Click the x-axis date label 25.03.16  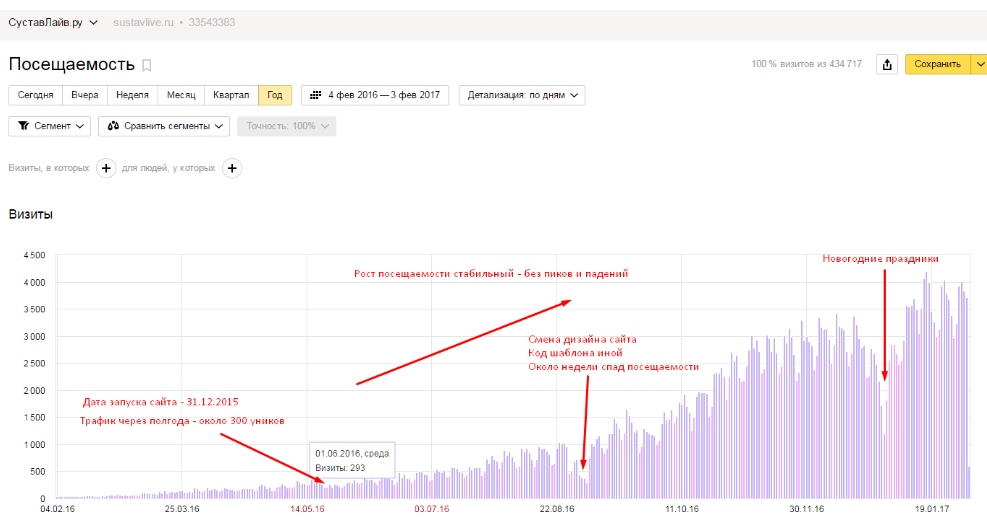[182, 509]
